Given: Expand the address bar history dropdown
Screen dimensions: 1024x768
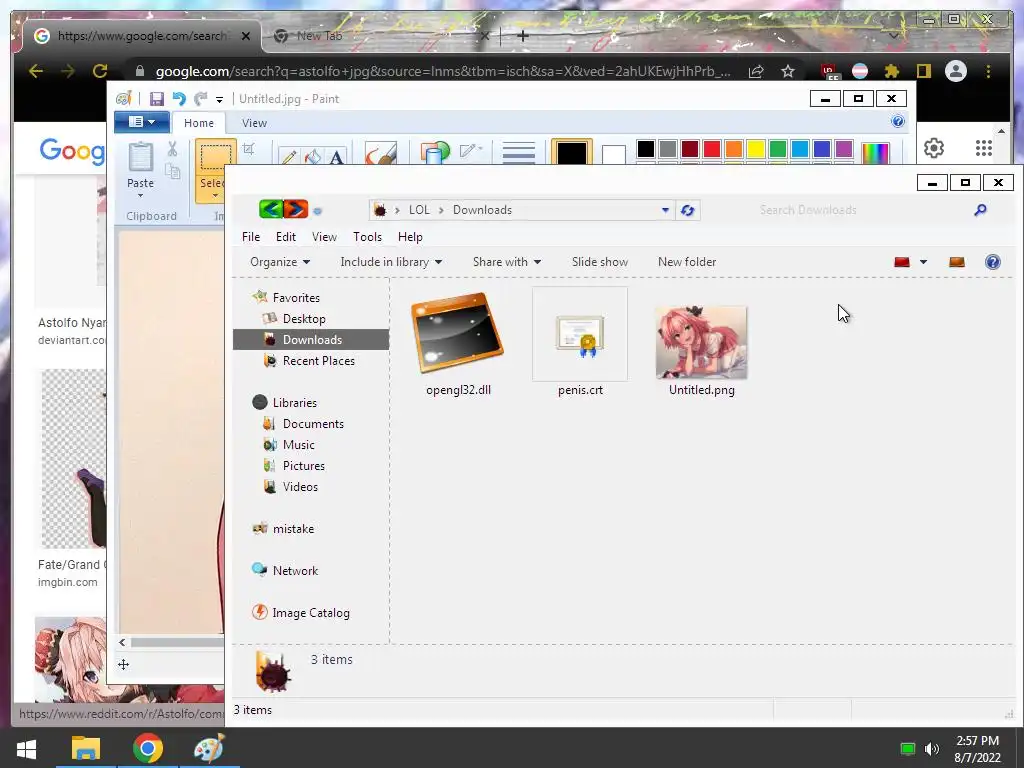Looking at the screenshot, I should [x=665, y=210].
